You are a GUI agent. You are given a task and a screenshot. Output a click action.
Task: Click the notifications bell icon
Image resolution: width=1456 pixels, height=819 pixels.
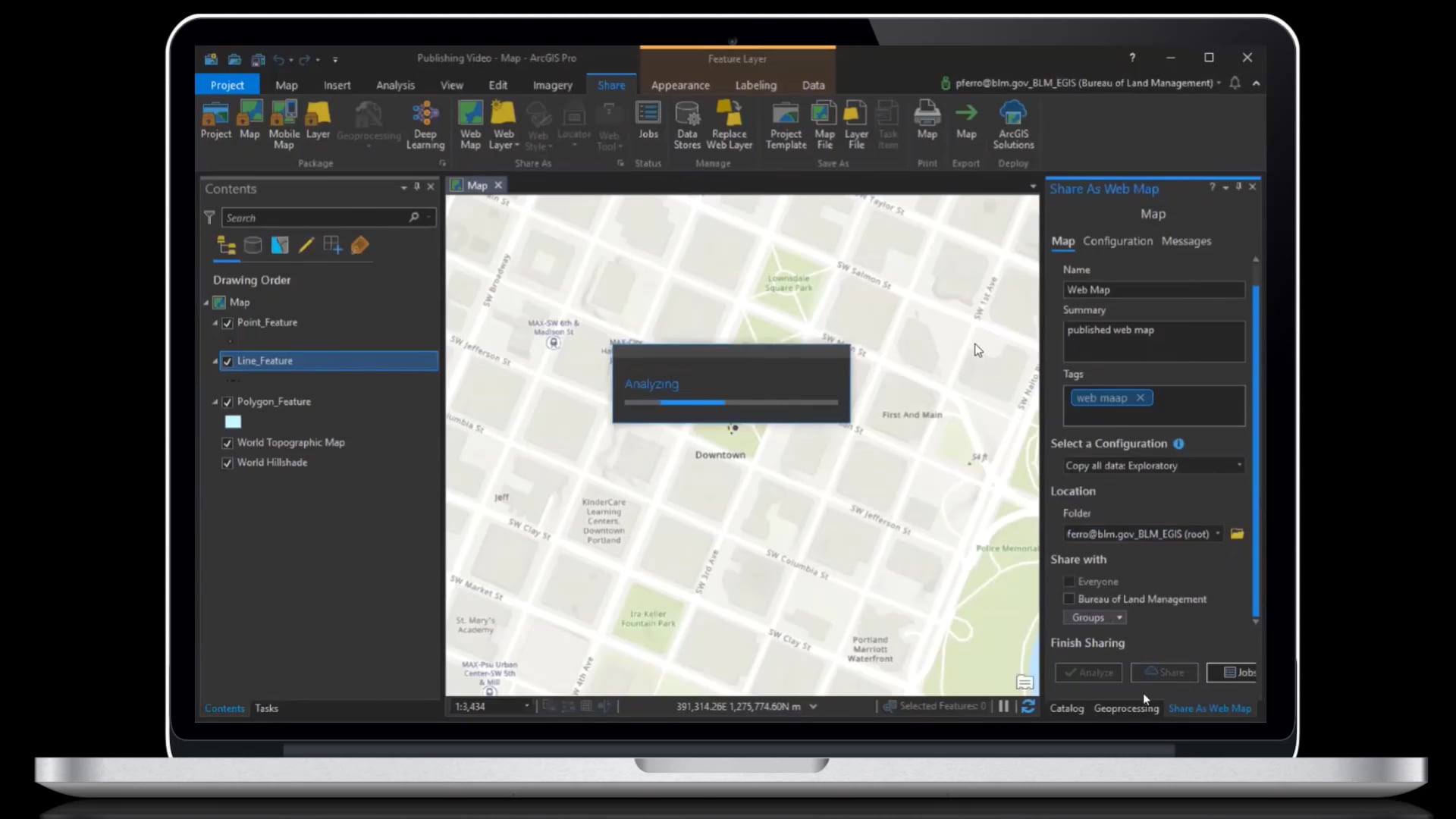[x=1235, y=83]
